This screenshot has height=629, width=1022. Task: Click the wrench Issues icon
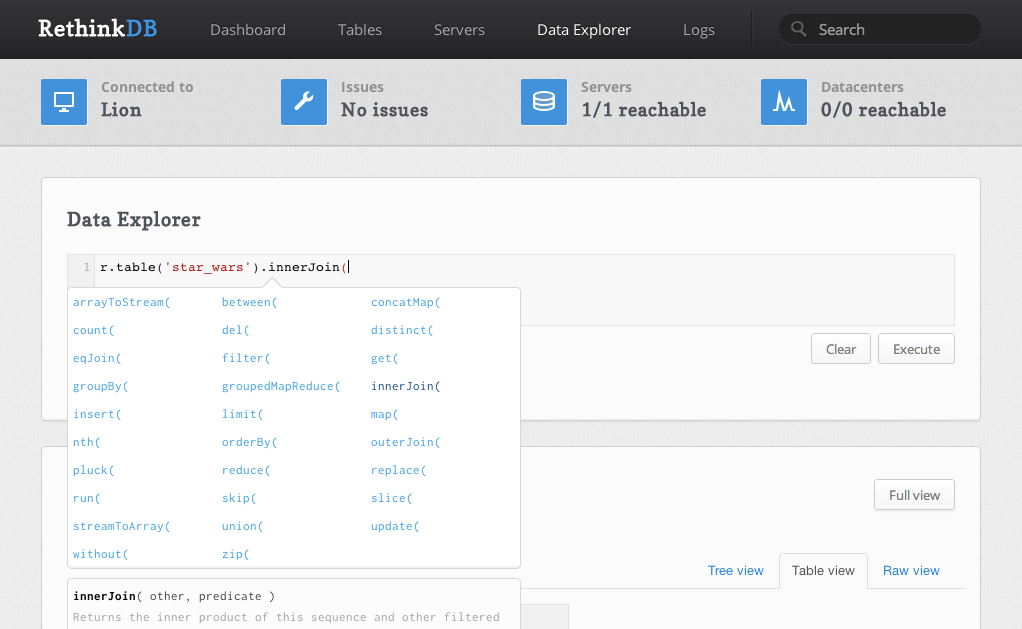click(304, 102)
